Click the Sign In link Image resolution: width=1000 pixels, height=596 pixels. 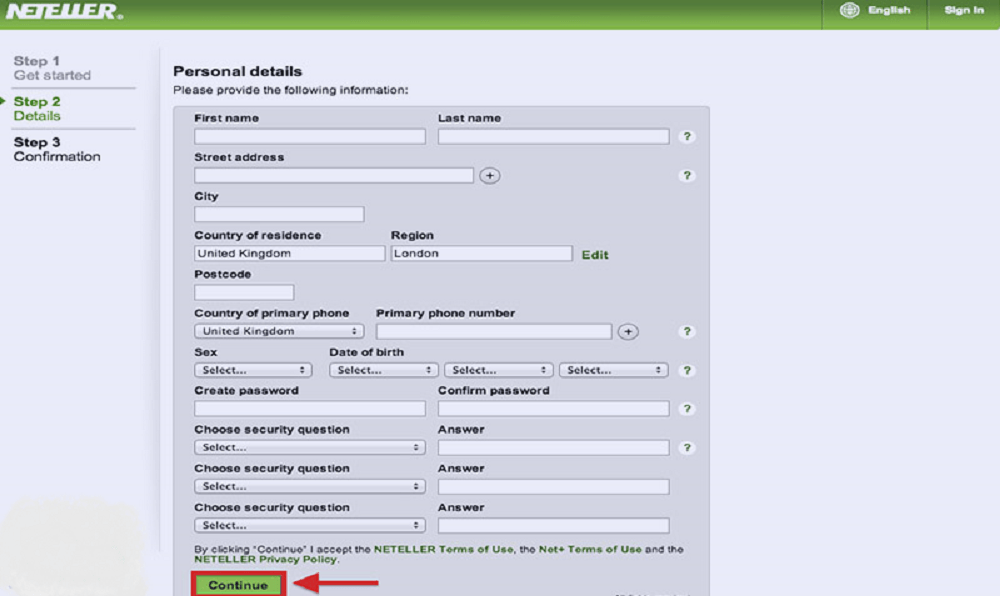963,11
